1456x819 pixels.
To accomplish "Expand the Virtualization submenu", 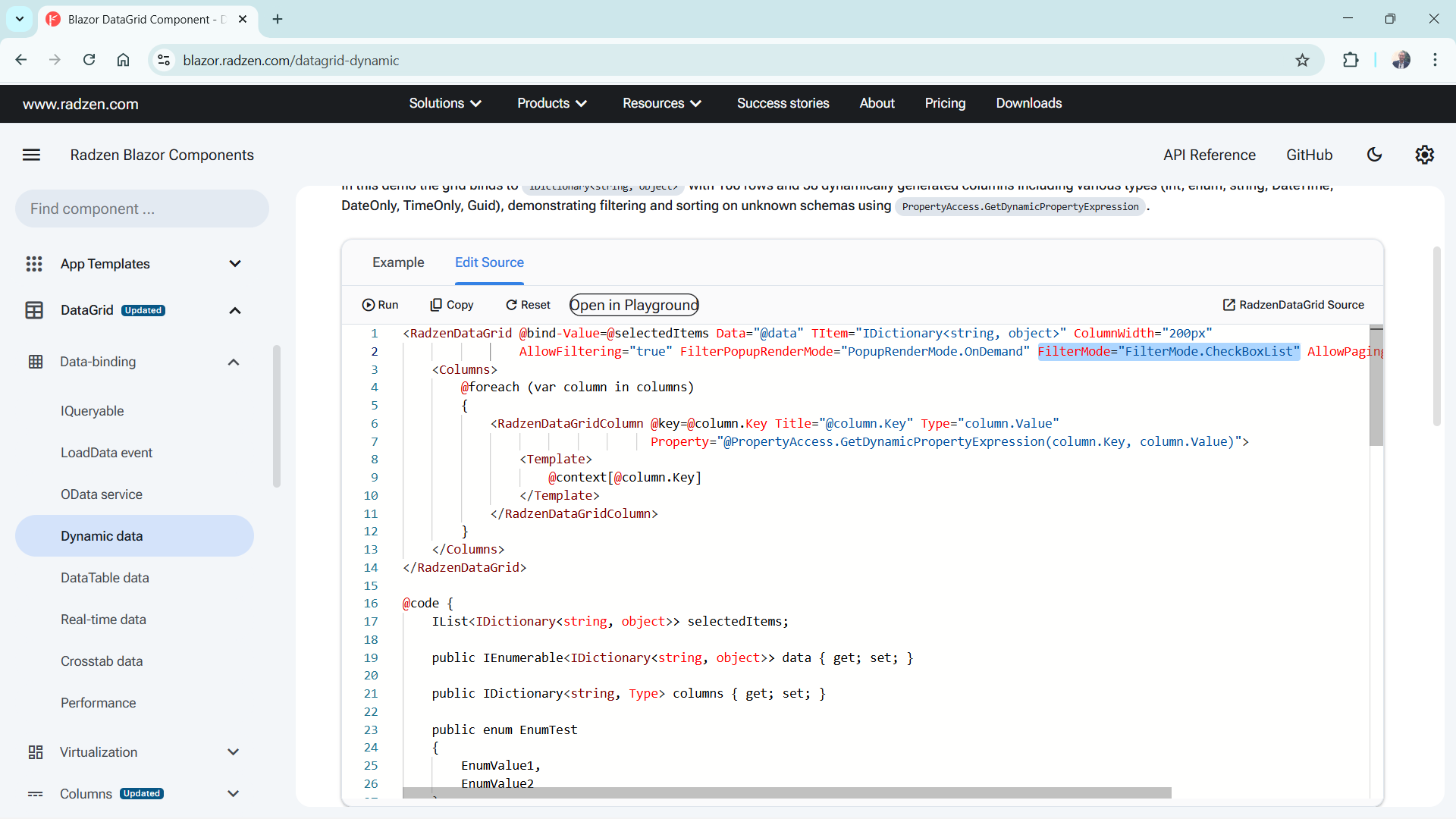I will point(233,752).
